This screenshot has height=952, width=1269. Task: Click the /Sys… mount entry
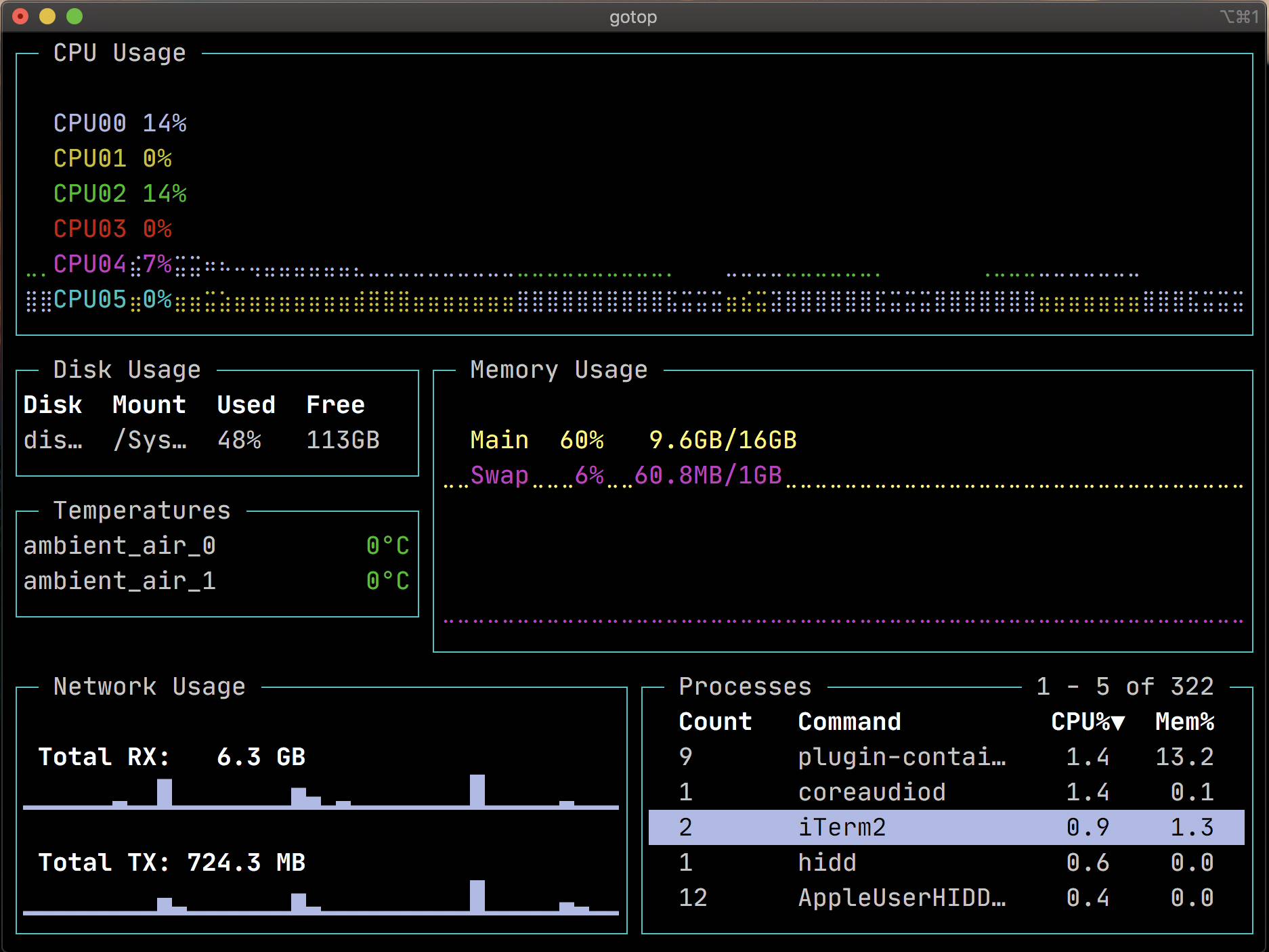pyautogui.click(x=149, y=440)
